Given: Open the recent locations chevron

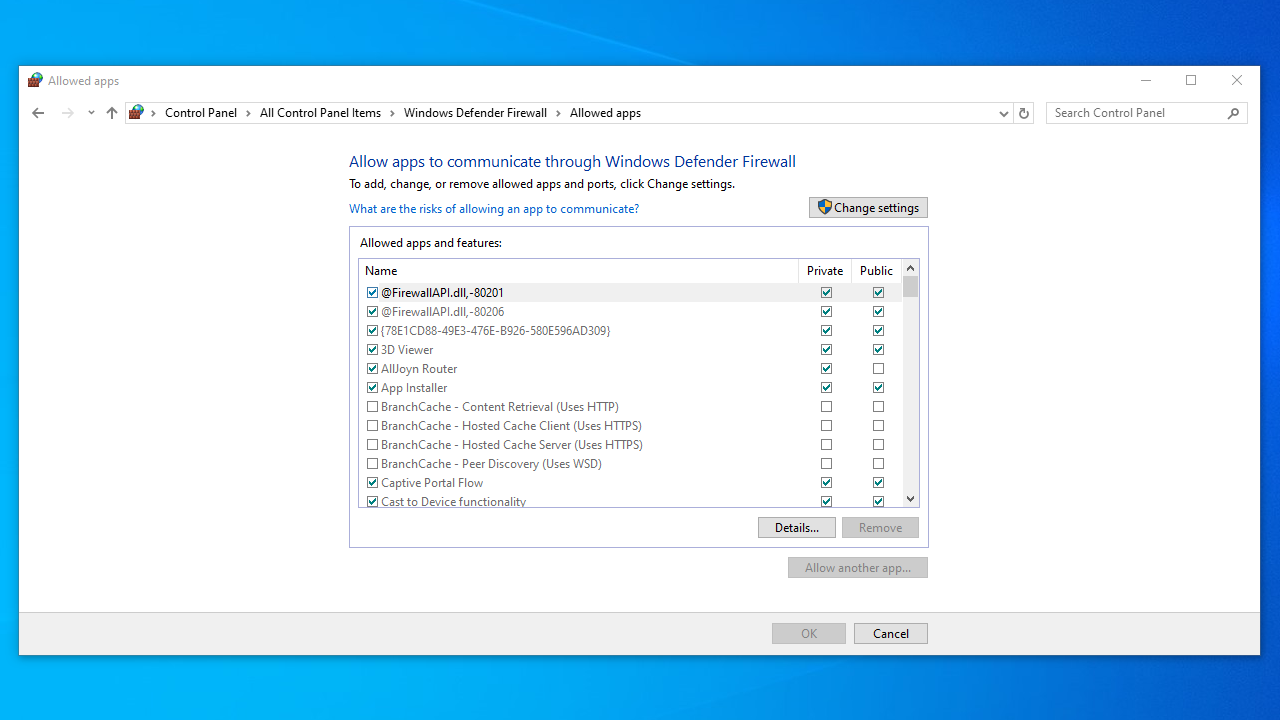Looking at the screenshot, I should coord(91,113).
